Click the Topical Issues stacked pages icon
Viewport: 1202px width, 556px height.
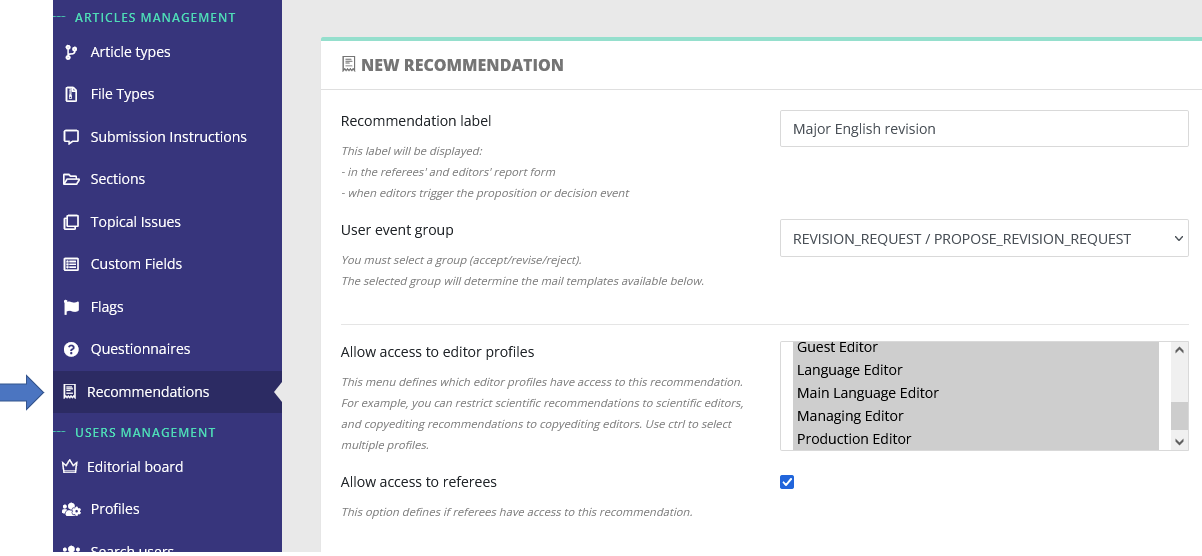(70, 222)
